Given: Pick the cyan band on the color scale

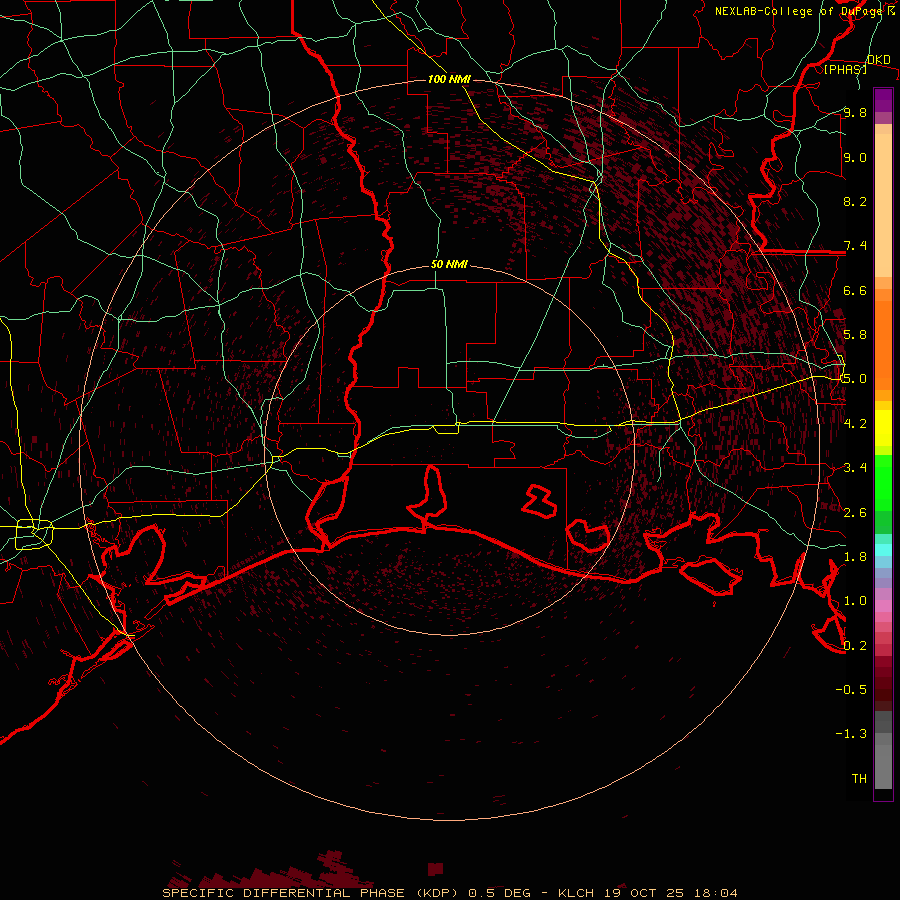Looking at the screenshot, I should pyautogui.click(x=883, y=549).
